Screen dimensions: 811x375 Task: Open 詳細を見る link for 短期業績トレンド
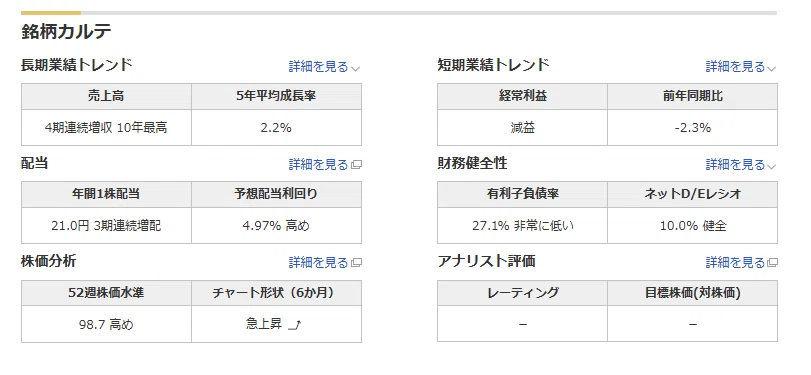pos(735,67)
